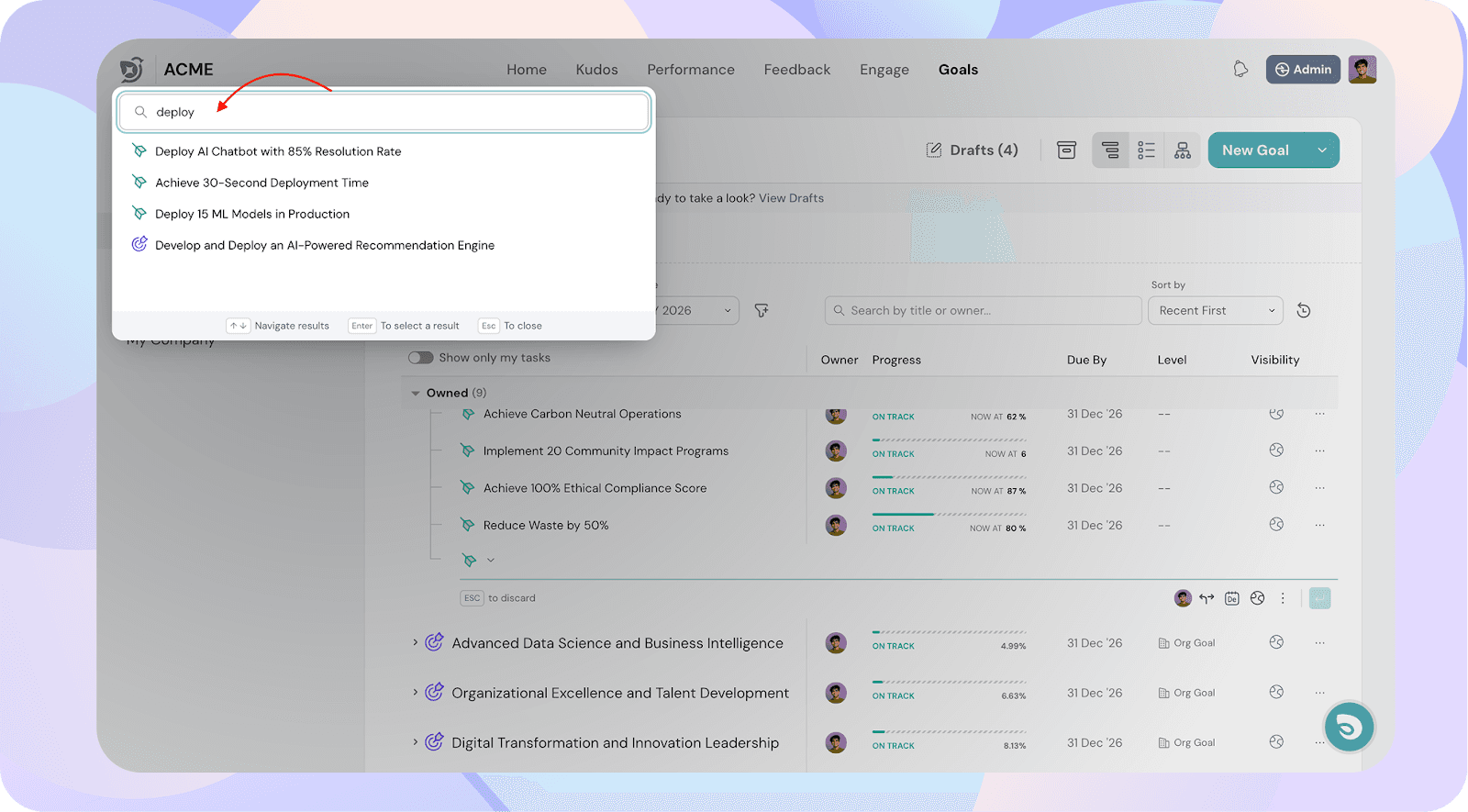Image resolution: width=1468 pixels, height=812 pixels.
Task: Open the Recent First sort dropdown
Action: click(1216, 311)
